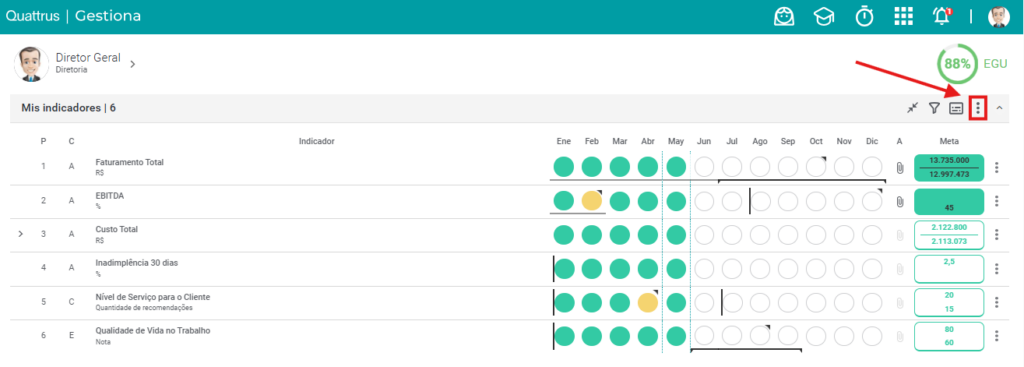This screenshot has width=1024, height=367.
Task: Open the highlighted three-dot indicators menu
Action: pyautogui.click(x=978, y=108)
